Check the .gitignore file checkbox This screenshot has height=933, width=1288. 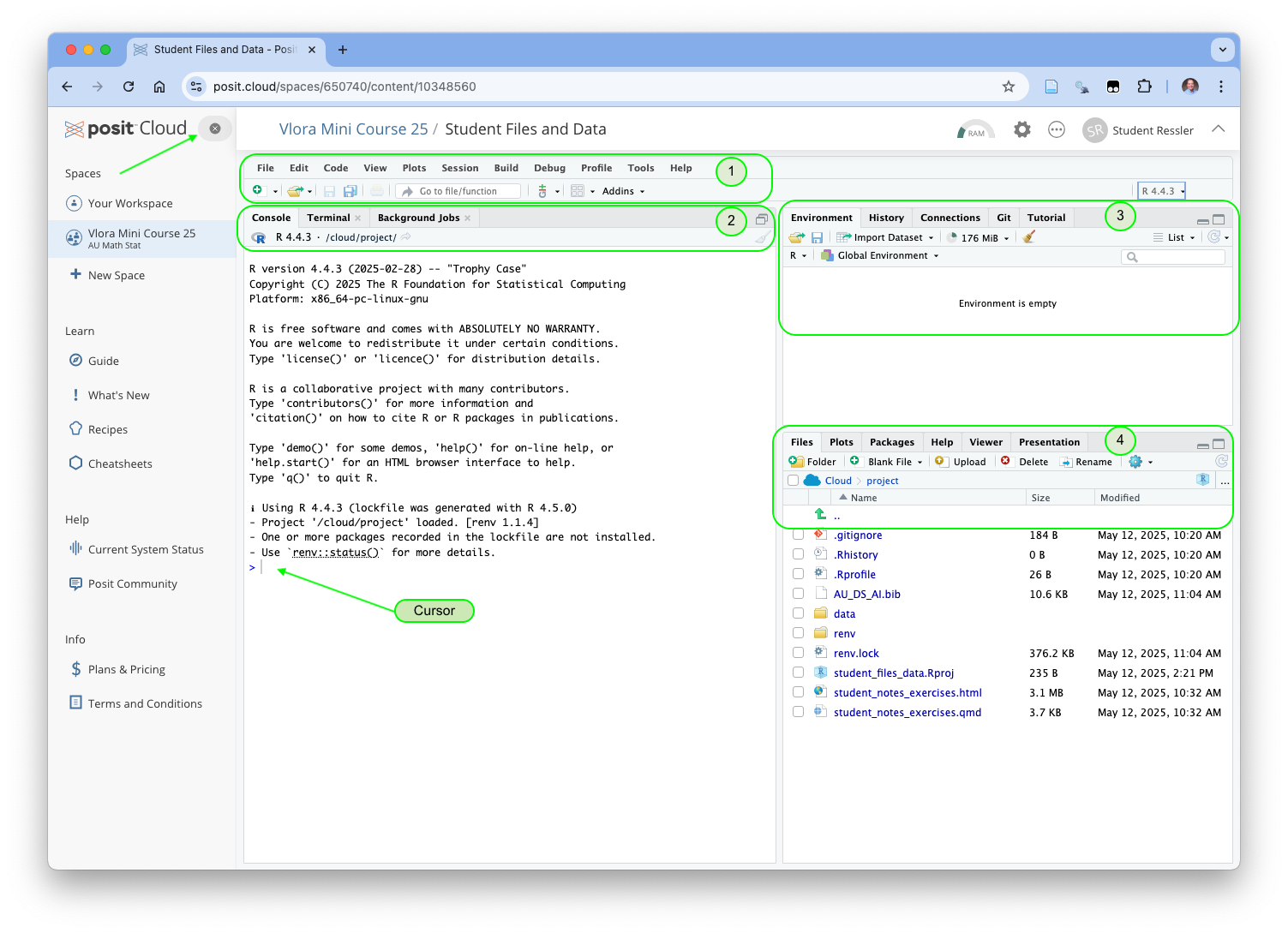[x=798, y=535]
